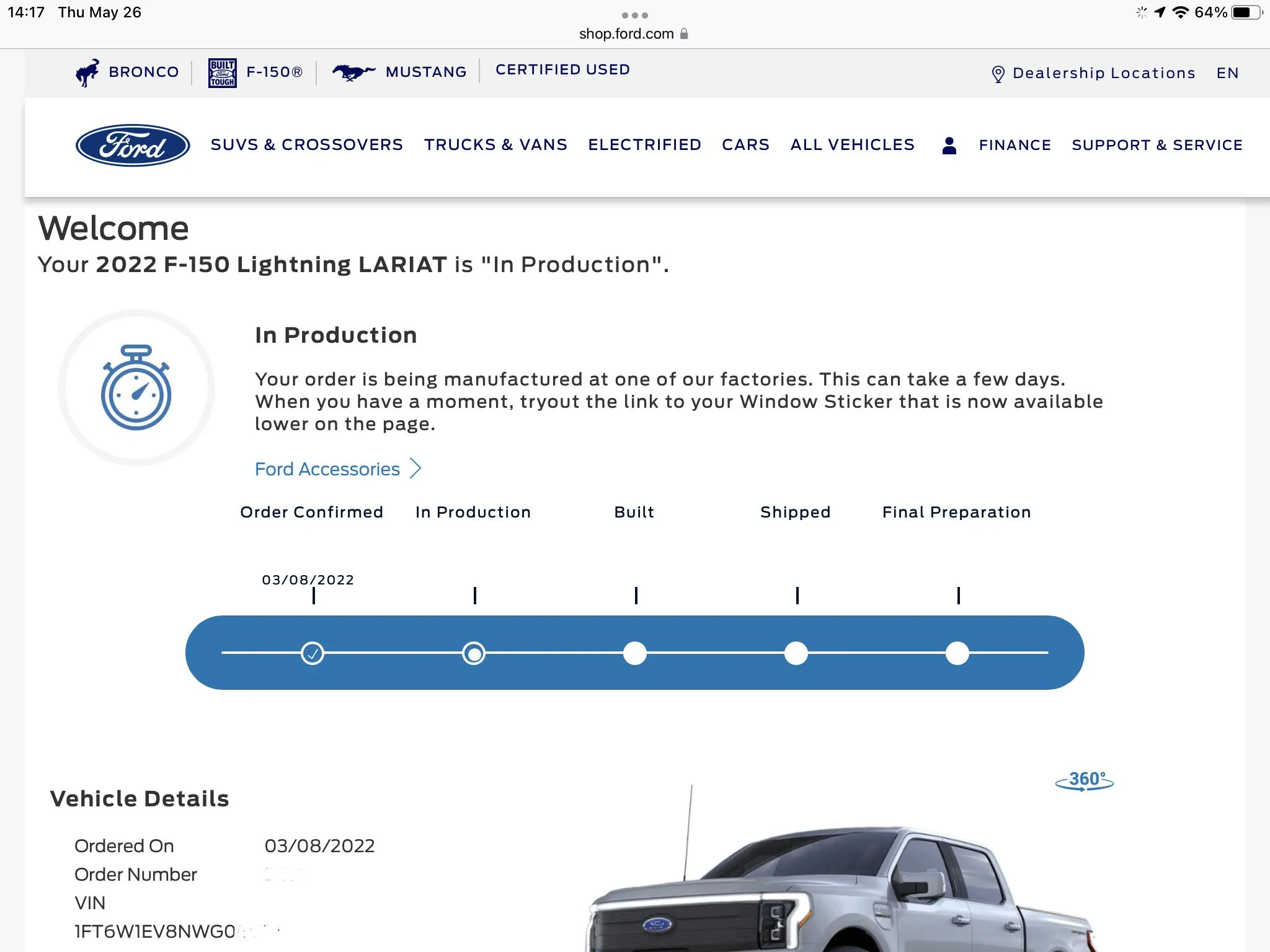The height and width of the screenshot is (952, 1270).
Task: Click the Ford oval logo
Action: coord(132,146)
